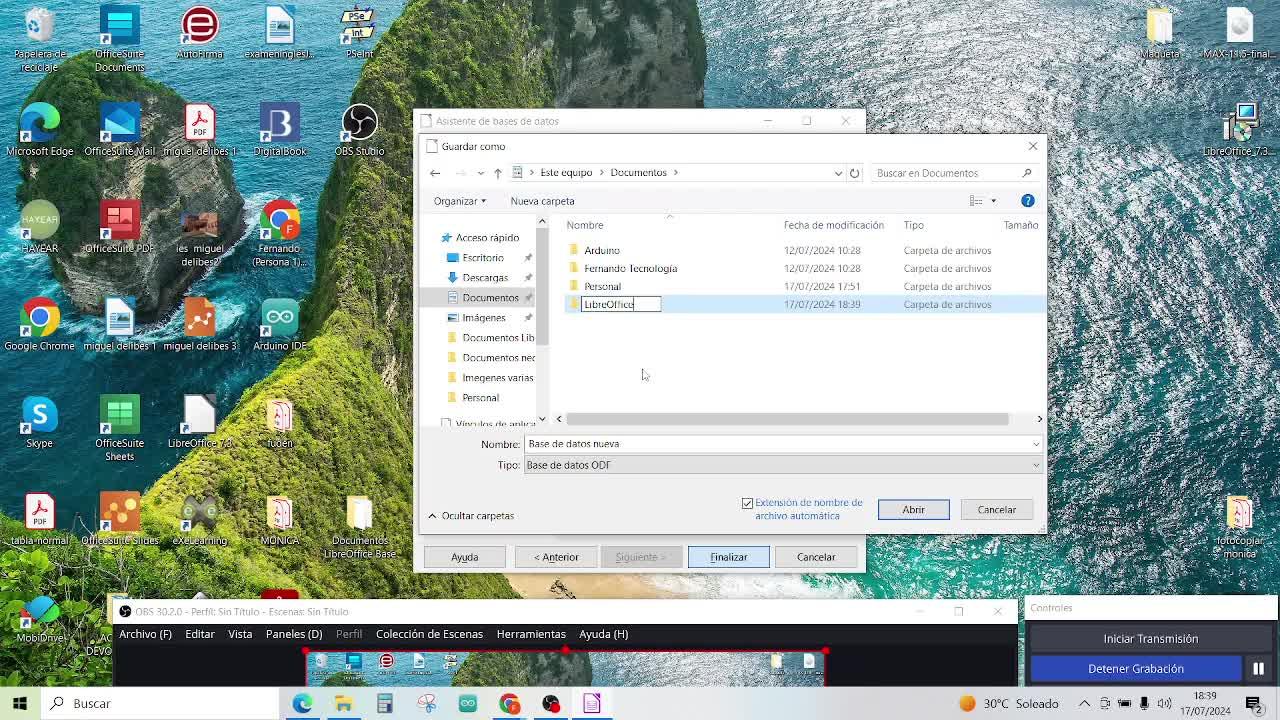Toggle automatic file name extension checkbox
The image size is (1280, 720).
point(747,503)
